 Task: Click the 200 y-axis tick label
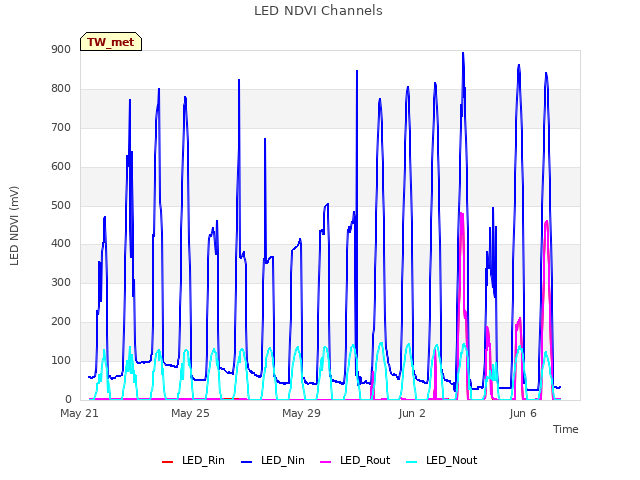[61, 322]
